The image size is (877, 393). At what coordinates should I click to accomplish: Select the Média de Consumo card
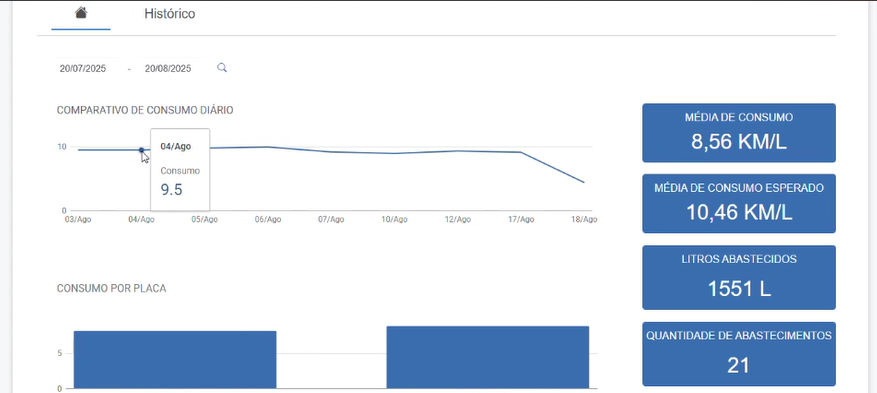pyautogui.click(x=739, y=133)
